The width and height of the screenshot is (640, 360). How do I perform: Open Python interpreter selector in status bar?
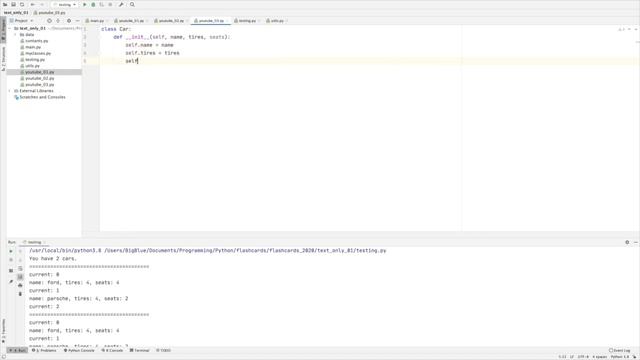[x=620, y=357]
